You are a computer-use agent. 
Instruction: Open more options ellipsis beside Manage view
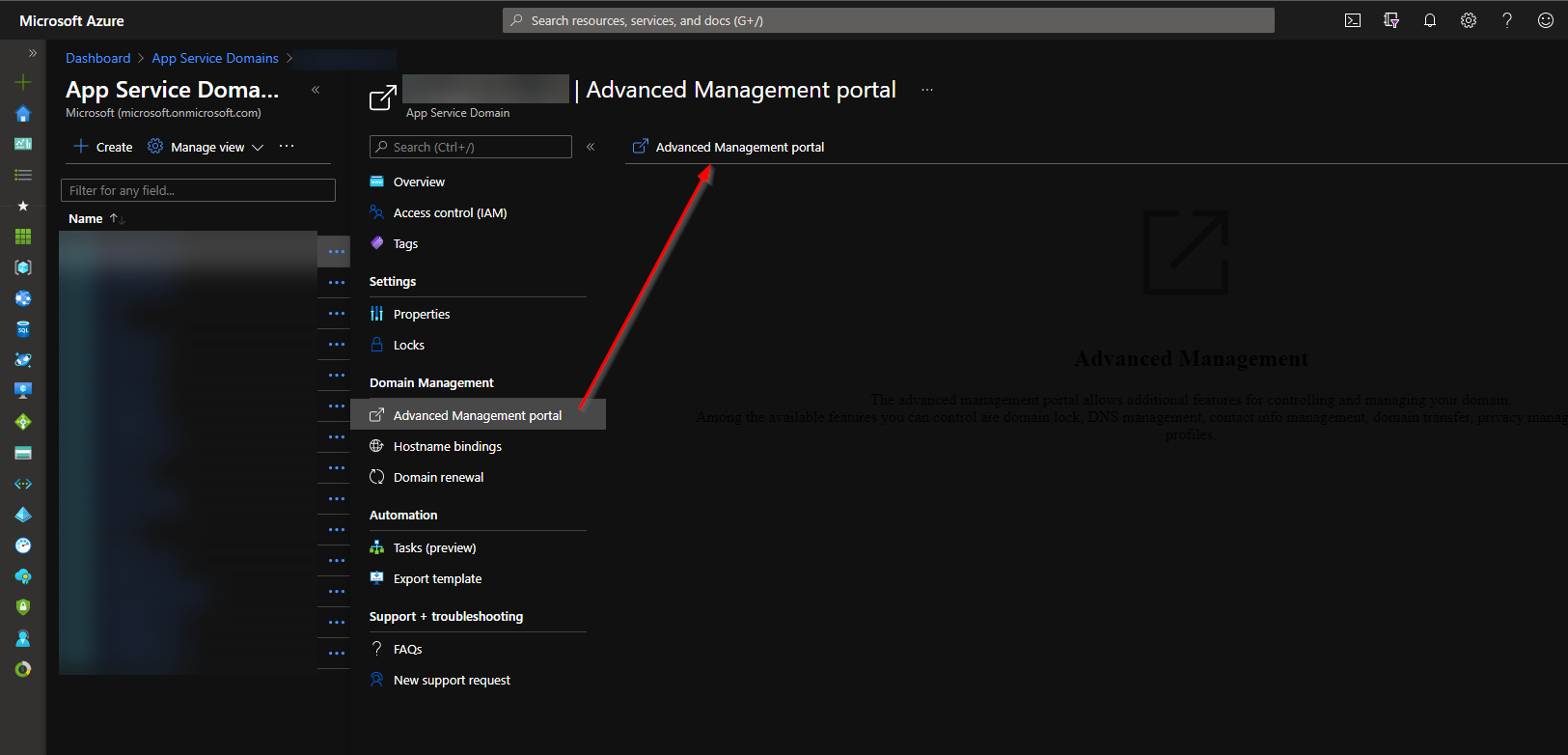(287, 147)
